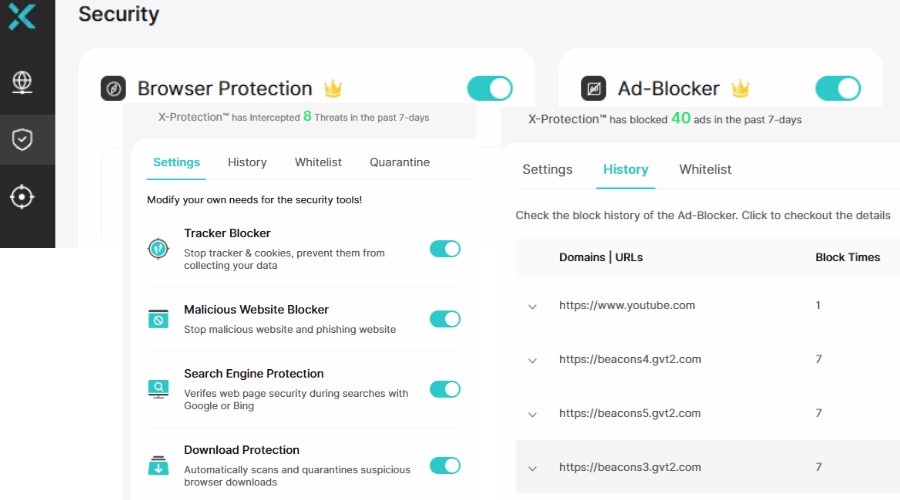Open the crosshair target sidebar icon
Image resolution: width=900 pixels, height=500 pixels.
point(22,196)
